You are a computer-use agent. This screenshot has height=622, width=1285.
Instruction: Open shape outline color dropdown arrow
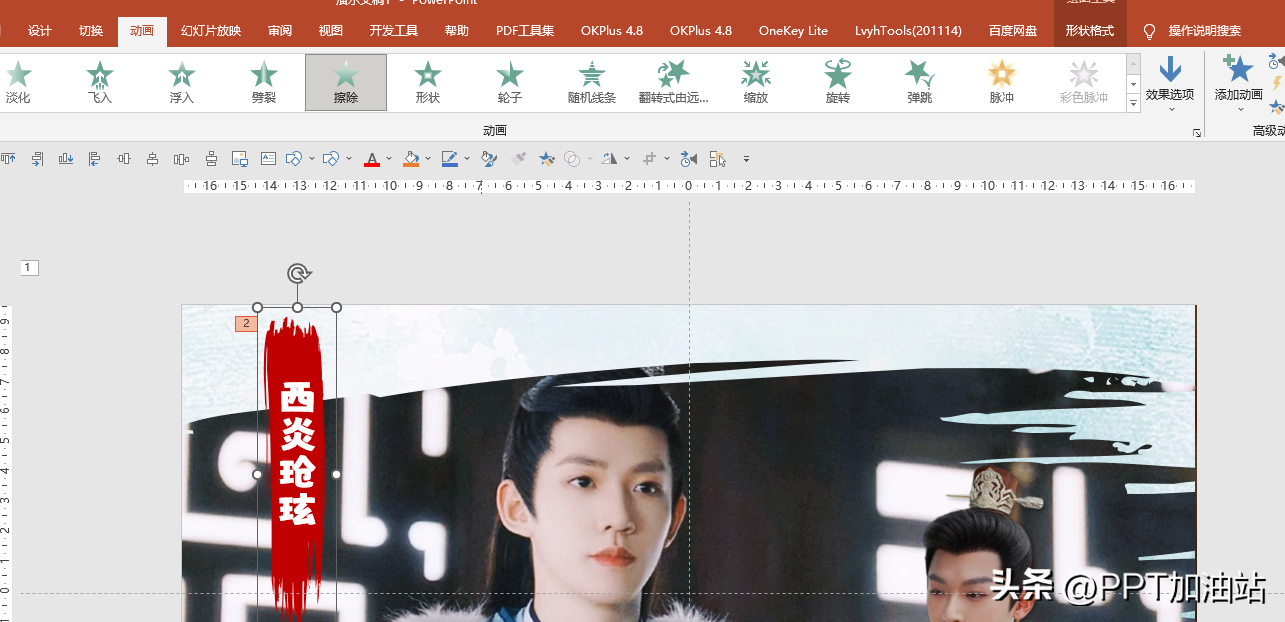tap(466, 158)
